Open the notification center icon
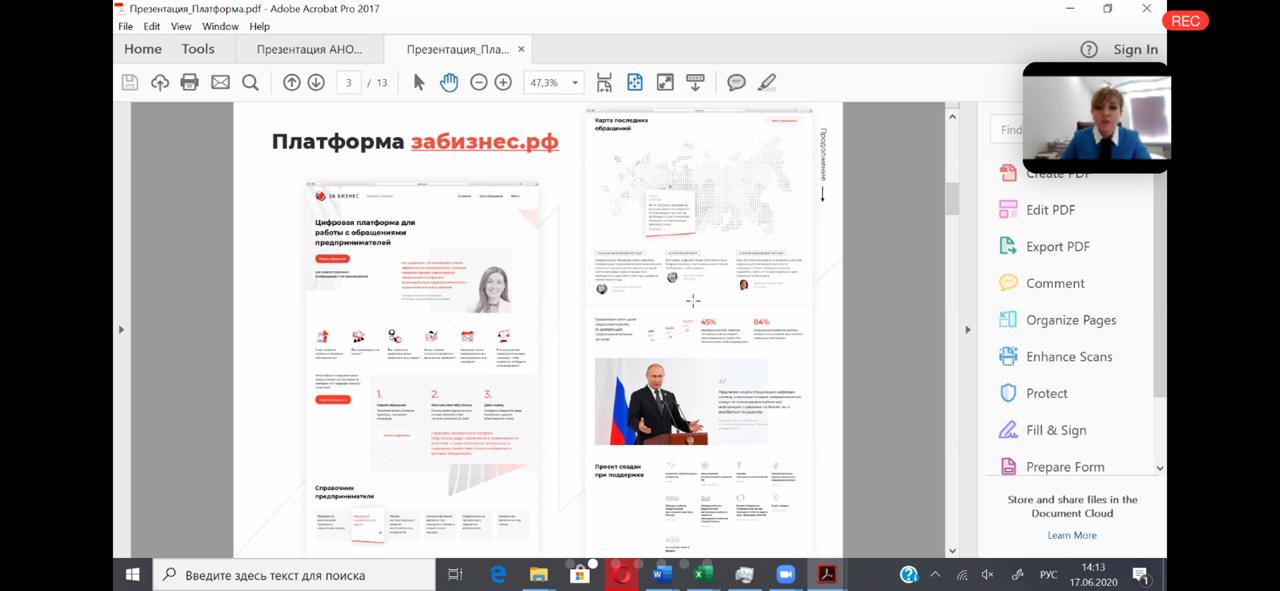 [1139, 575]
